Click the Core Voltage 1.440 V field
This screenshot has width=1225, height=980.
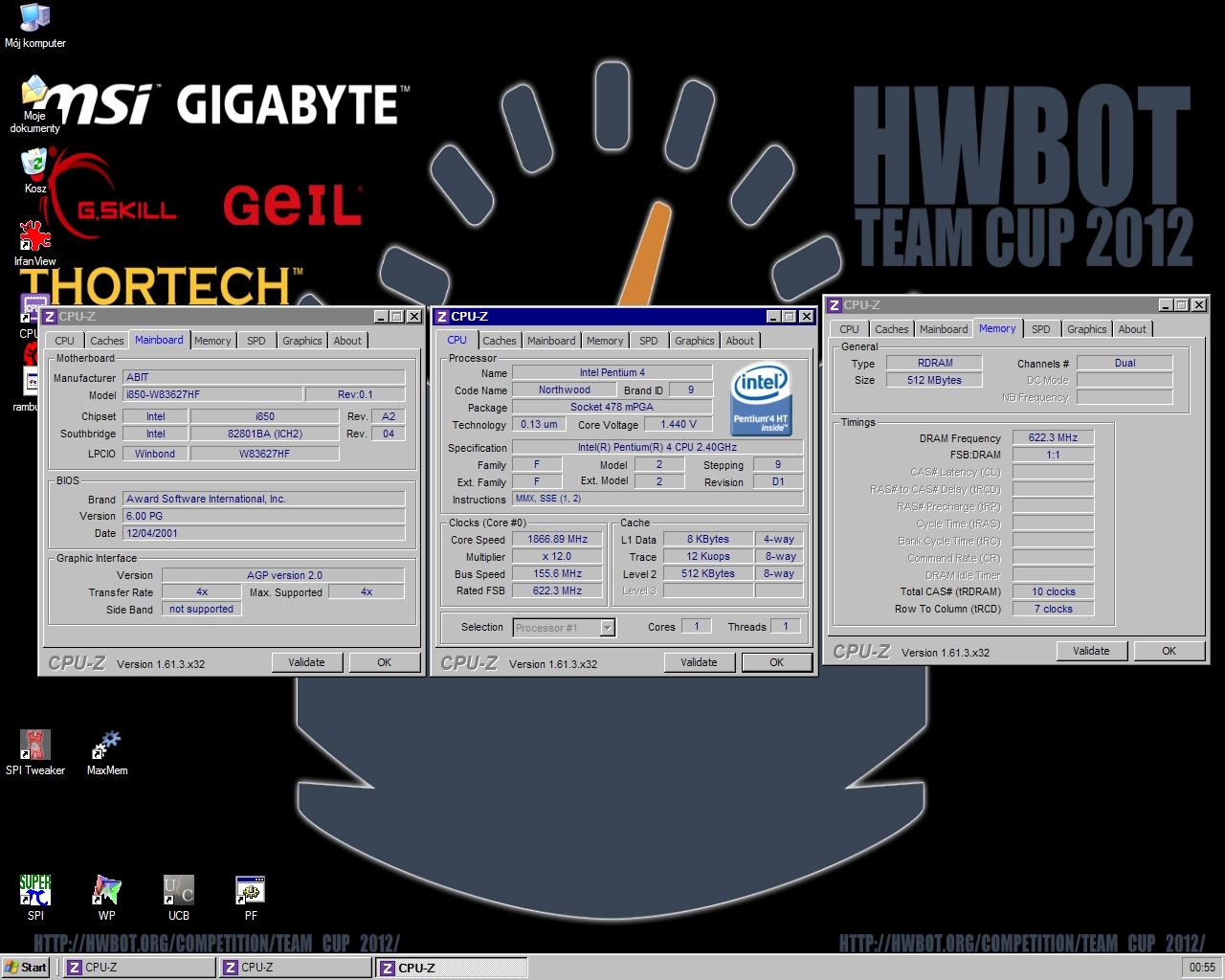[678, 424]
